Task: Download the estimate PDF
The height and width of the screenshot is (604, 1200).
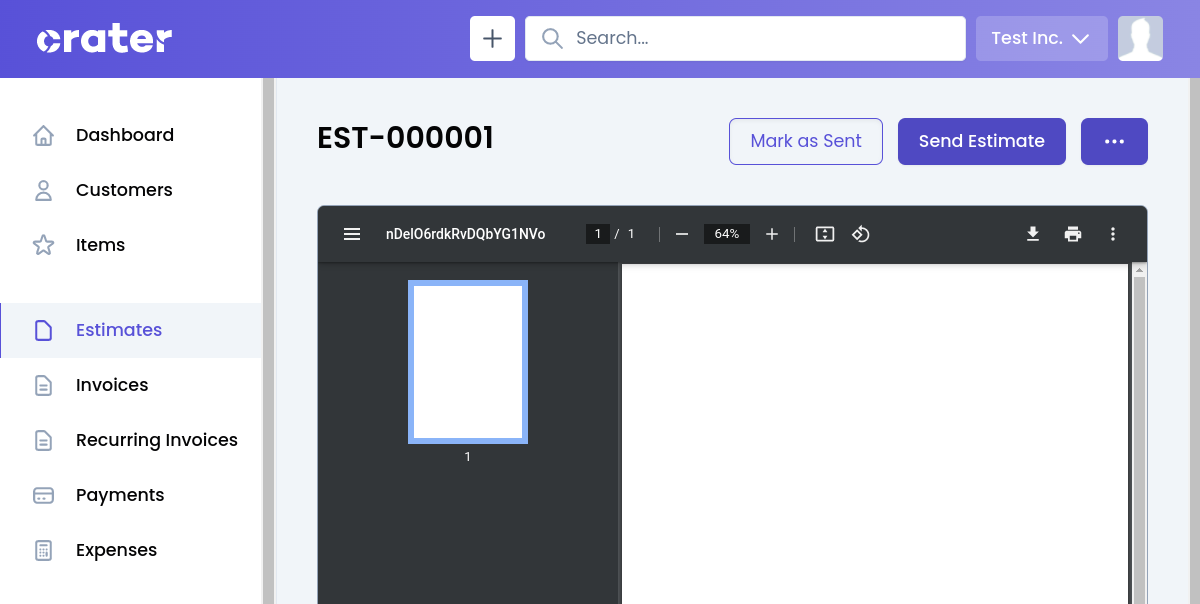Action: (x=1033, y=234)
